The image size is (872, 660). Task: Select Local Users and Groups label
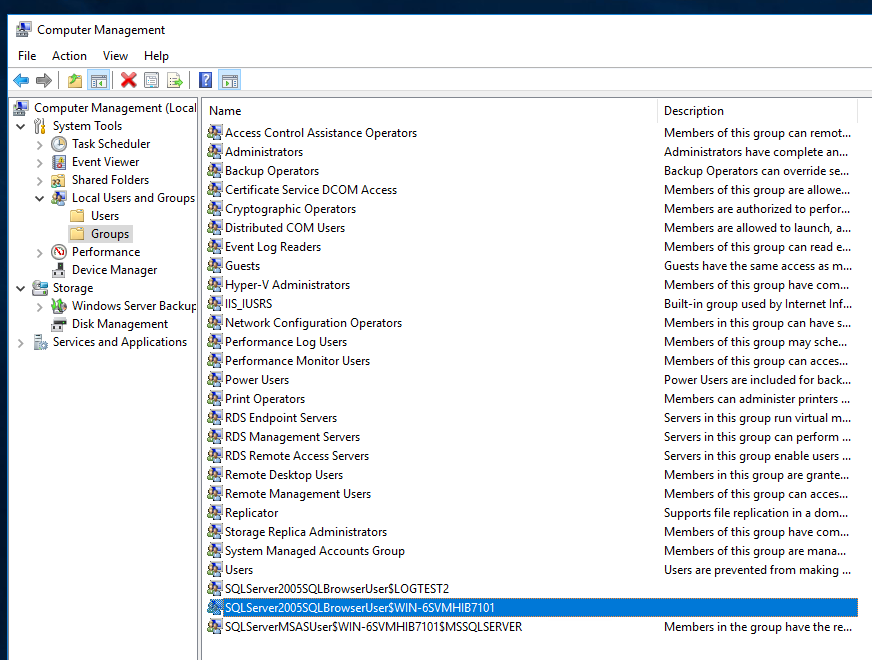click(x=133, y=198)
